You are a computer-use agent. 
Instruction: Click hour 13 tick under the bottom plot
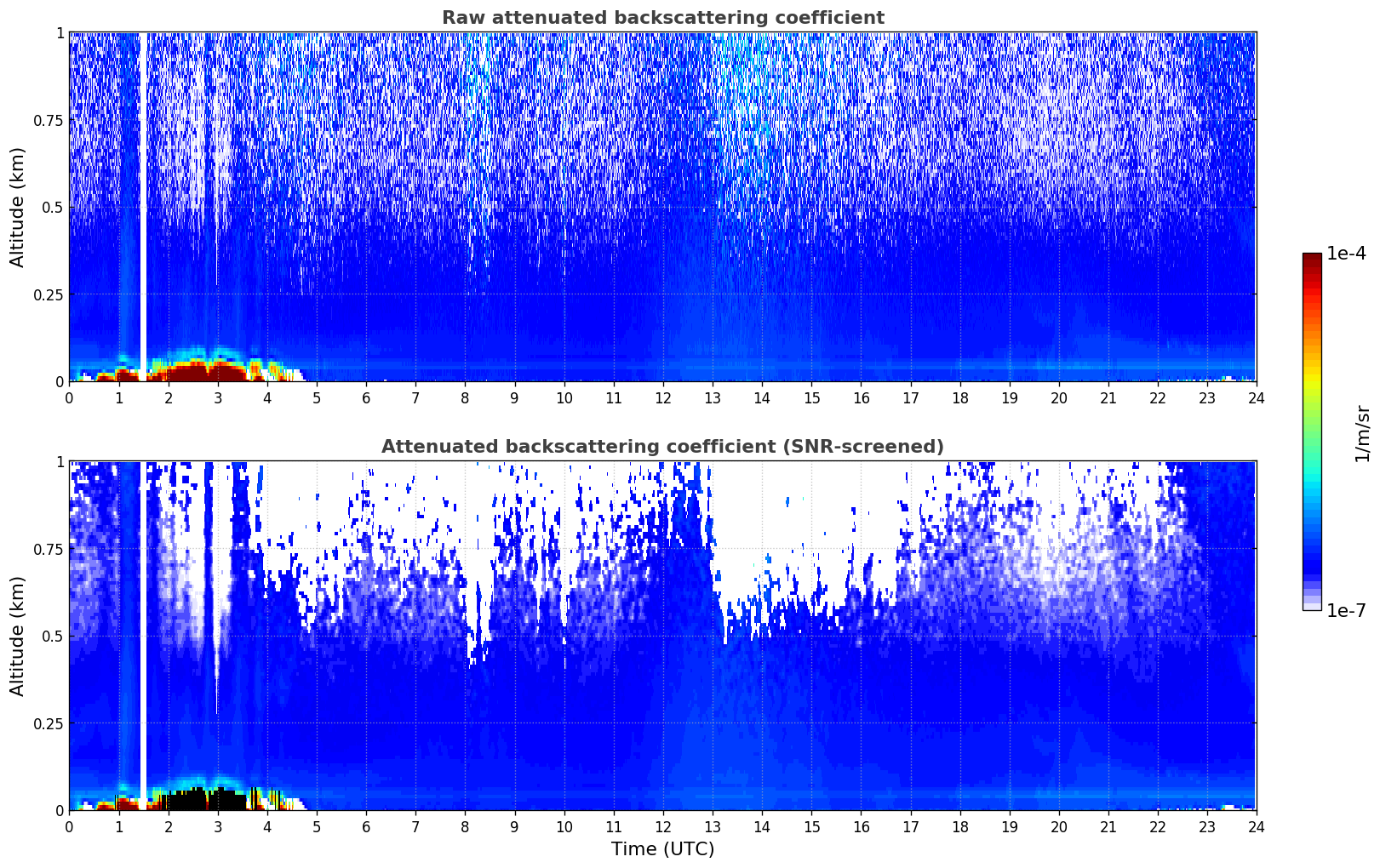tap(713, 826)
